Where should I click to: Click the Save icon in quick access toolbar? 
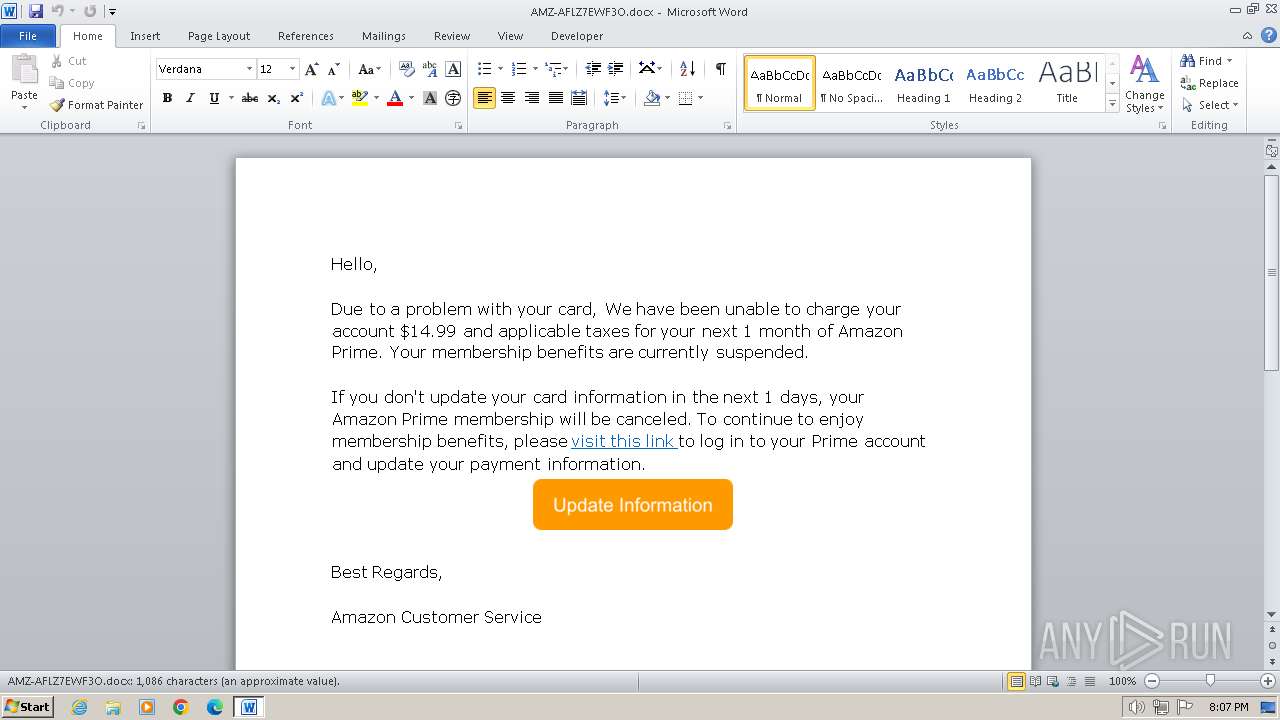[36, 11]
